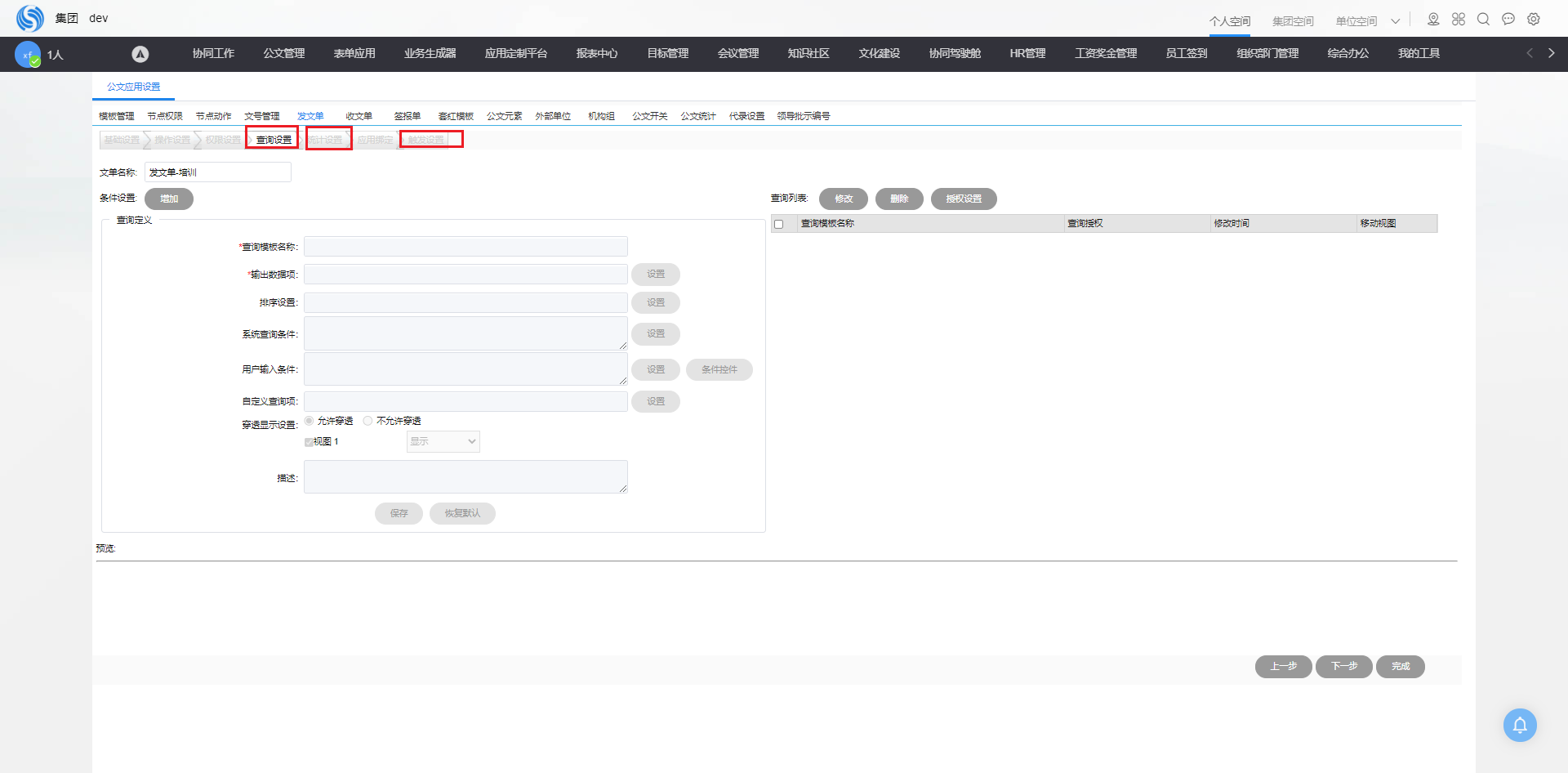Image resolution: width=1568 pixels, height=773 pixels.
Task: Click the search magnifier icon
Action: click(1484, 19)
